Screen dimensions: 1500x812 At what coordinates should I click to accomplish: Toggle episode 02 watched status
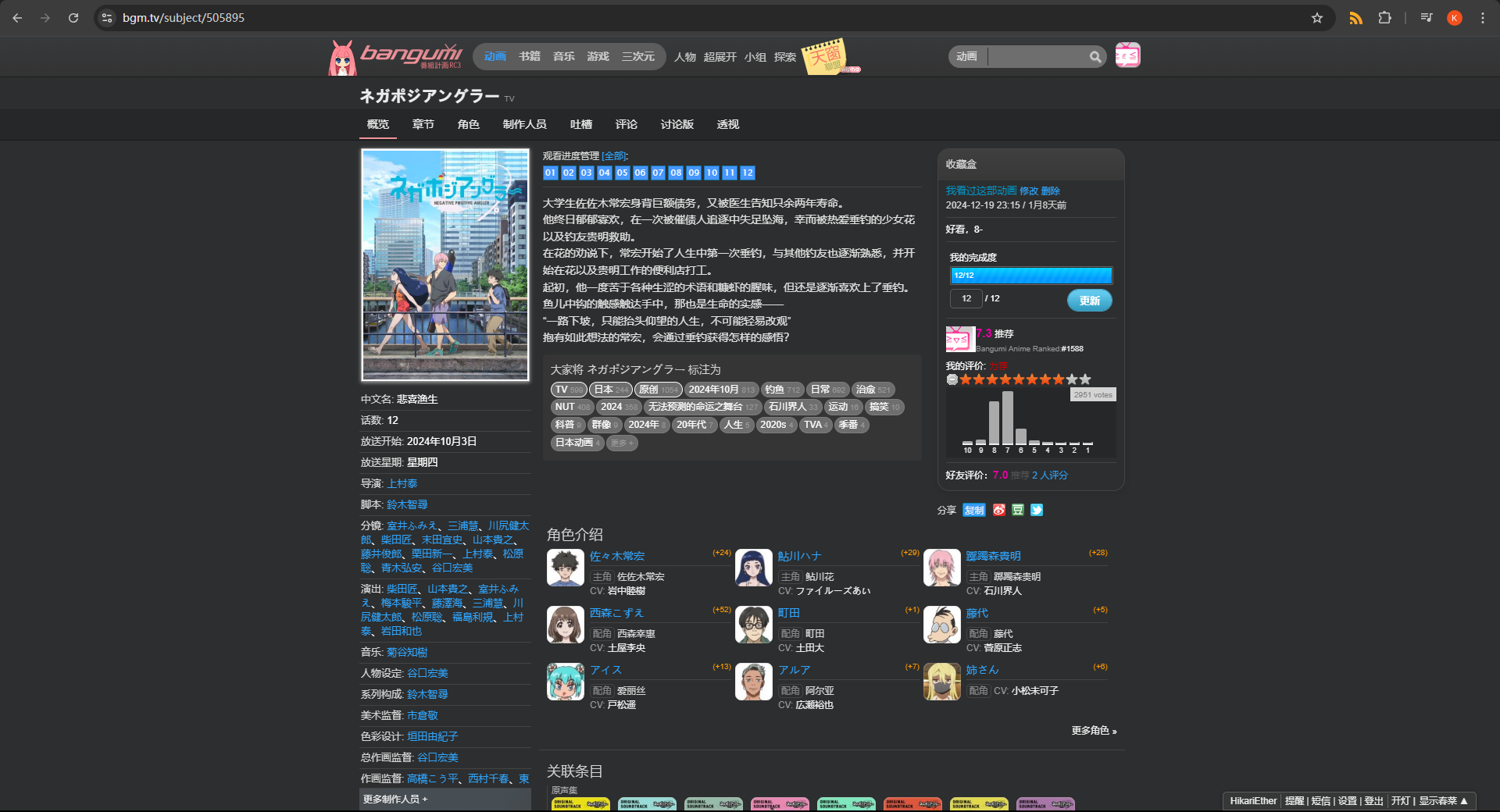click(x=569, y=173)
